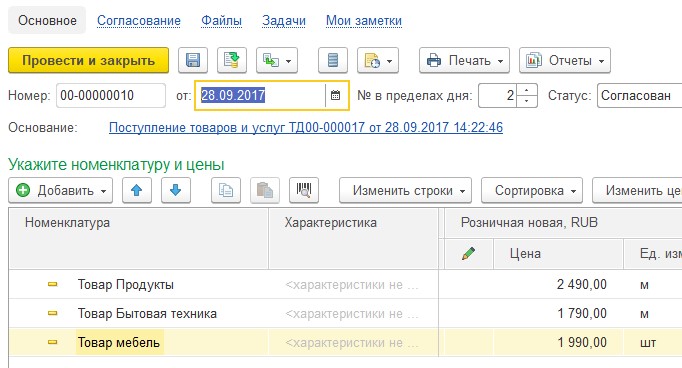Switch to the Согласование tab
The height and width of the screenshot is (368, 682).
point(139,20)
